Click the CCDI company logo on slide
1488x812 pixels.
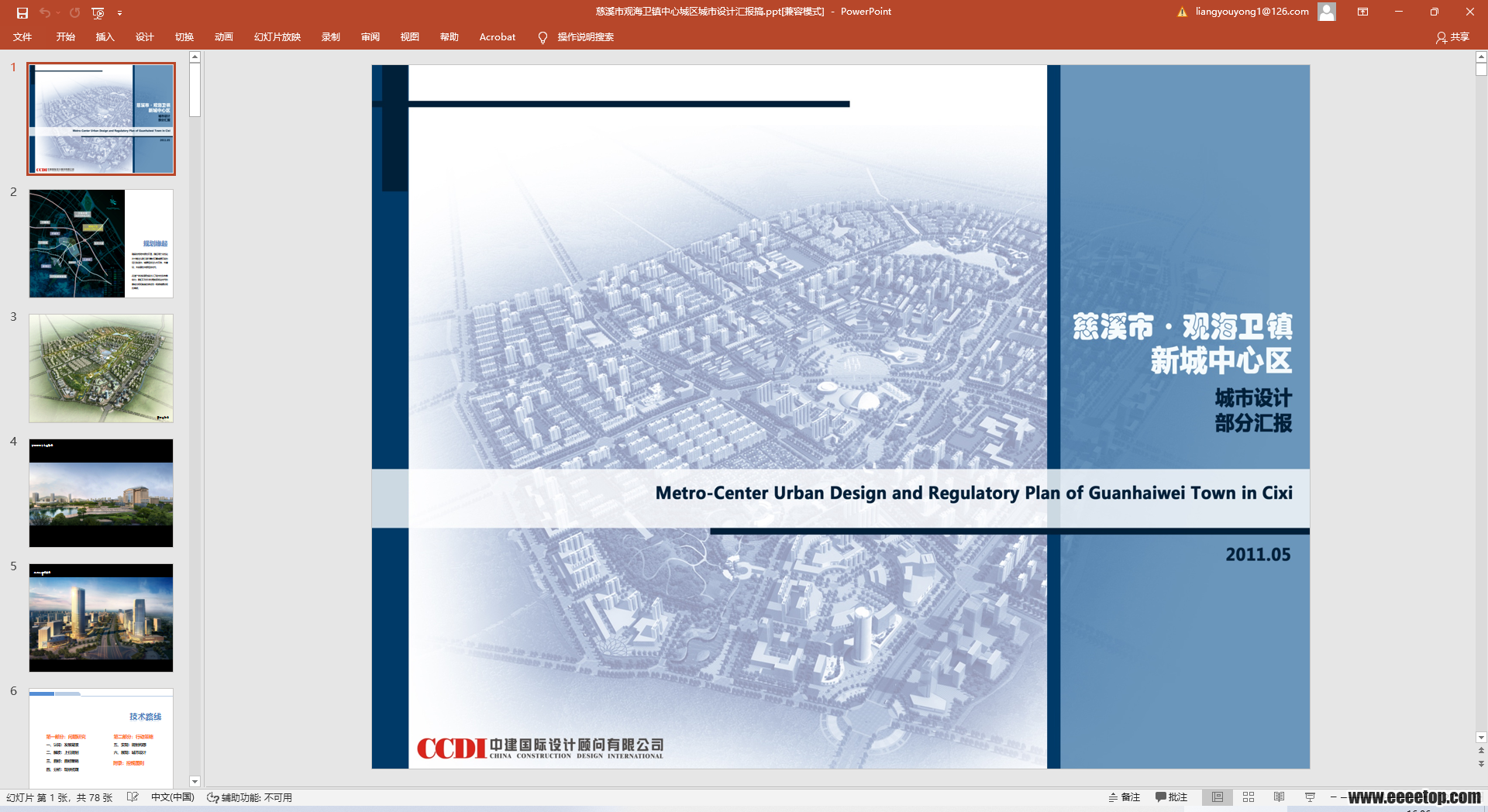(539, 748)
